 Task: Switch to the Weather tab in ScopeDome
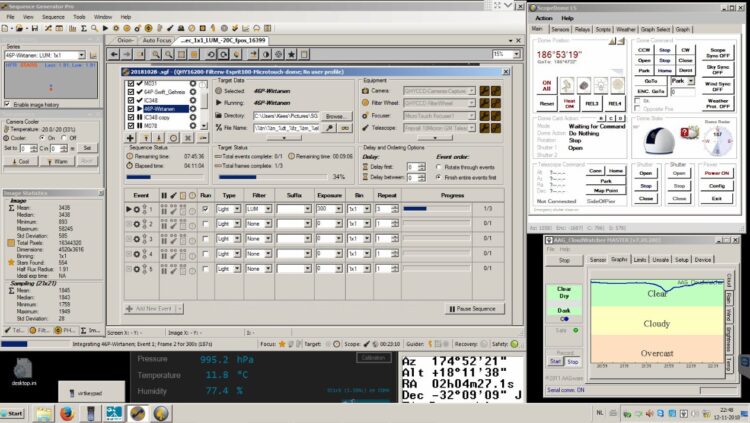(x=626, y=29)
